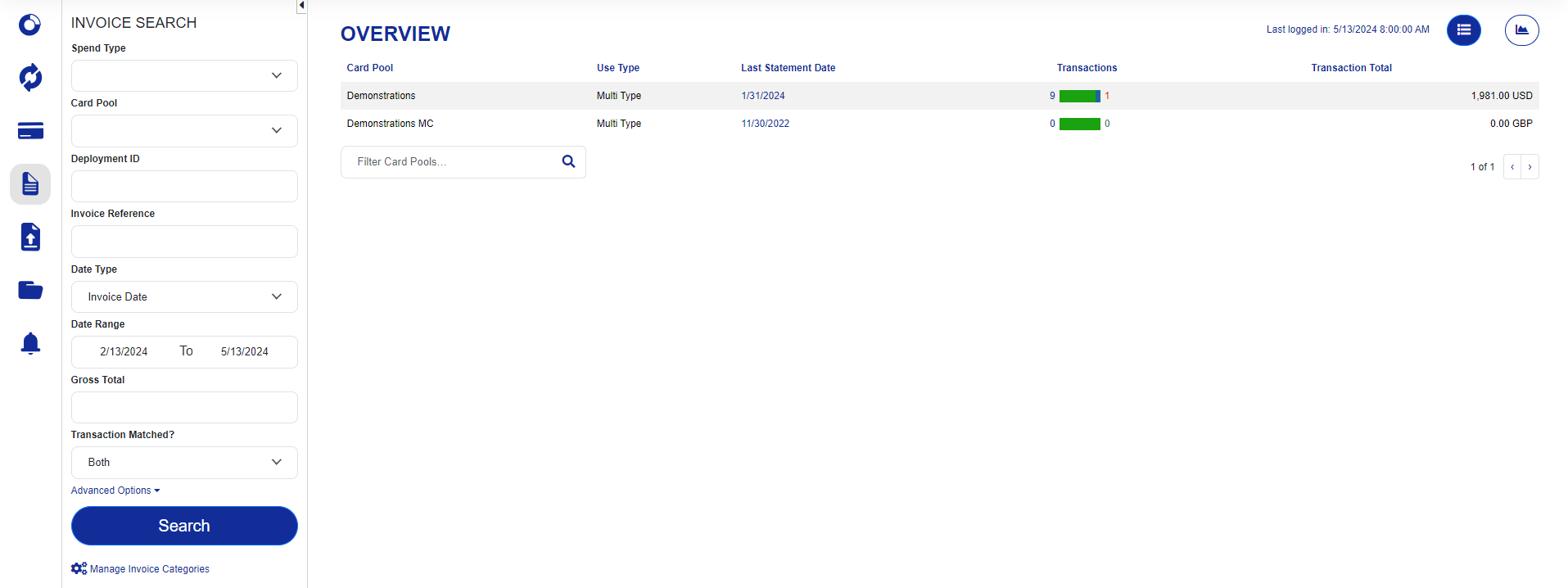Collapse the invoice search panel arrow
This screenshot has width=1568, height=588.
(x=301, y=6)
